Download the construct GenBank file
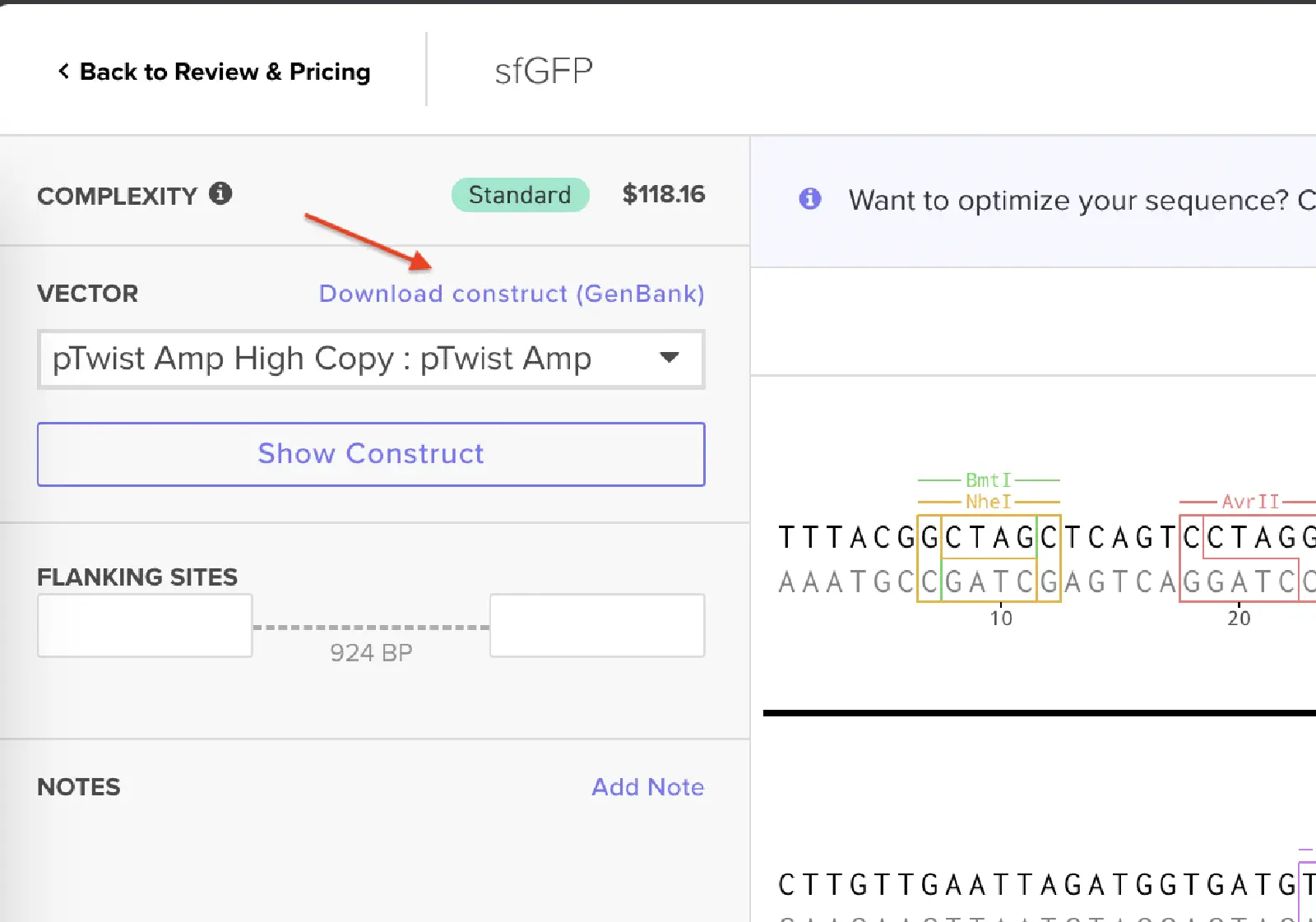This screenshot has height=922, width=1316. pos(511,294)
